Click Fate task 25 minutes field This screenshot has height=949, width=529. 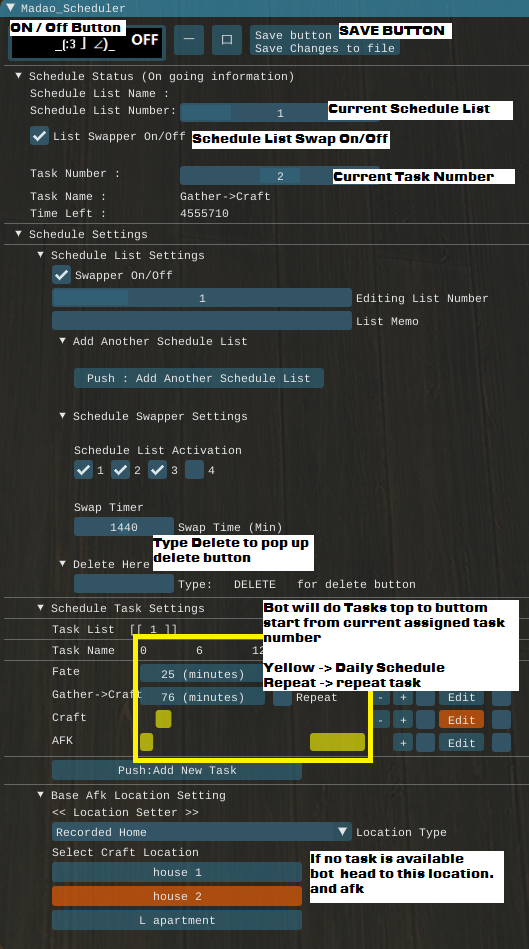[x=202, y=674]
